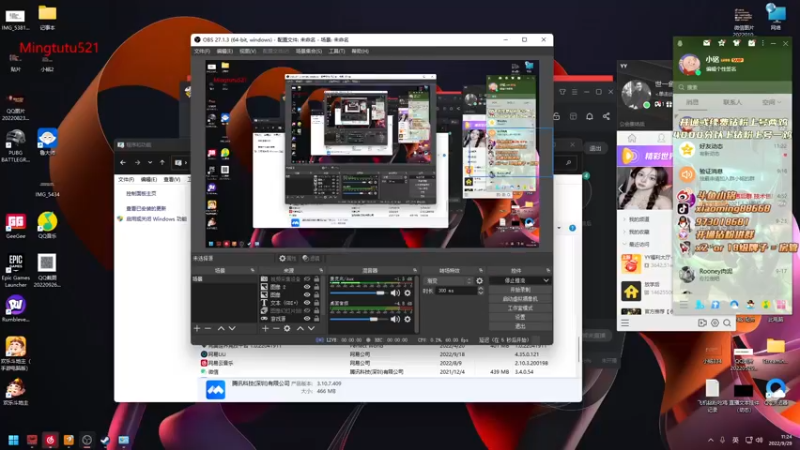
Task: Toggle visibility eye of the first source row
Action: coord(307,279)
